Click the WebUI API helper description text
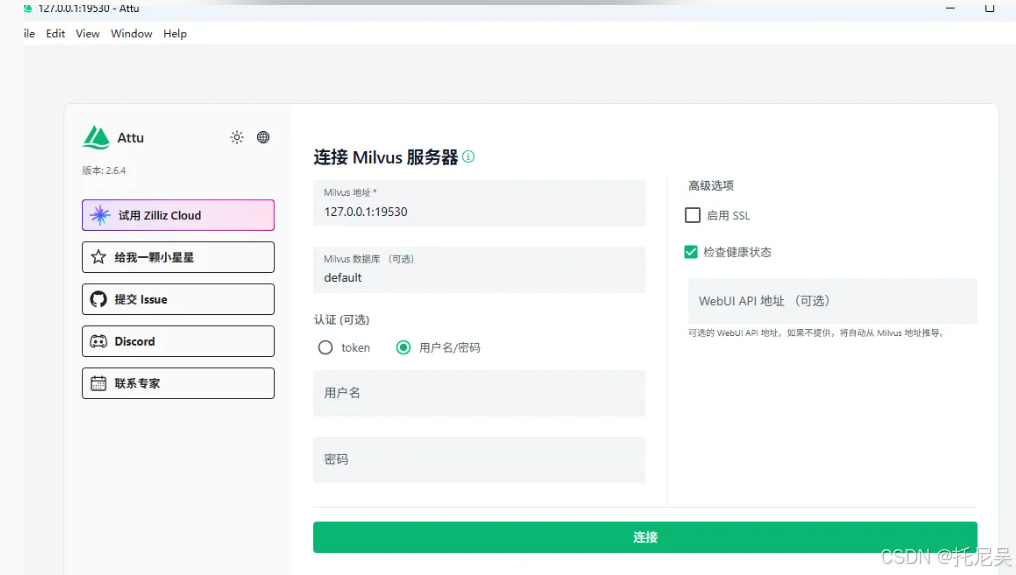This screenshot has width=1016, height=575. tap(816, 333)
